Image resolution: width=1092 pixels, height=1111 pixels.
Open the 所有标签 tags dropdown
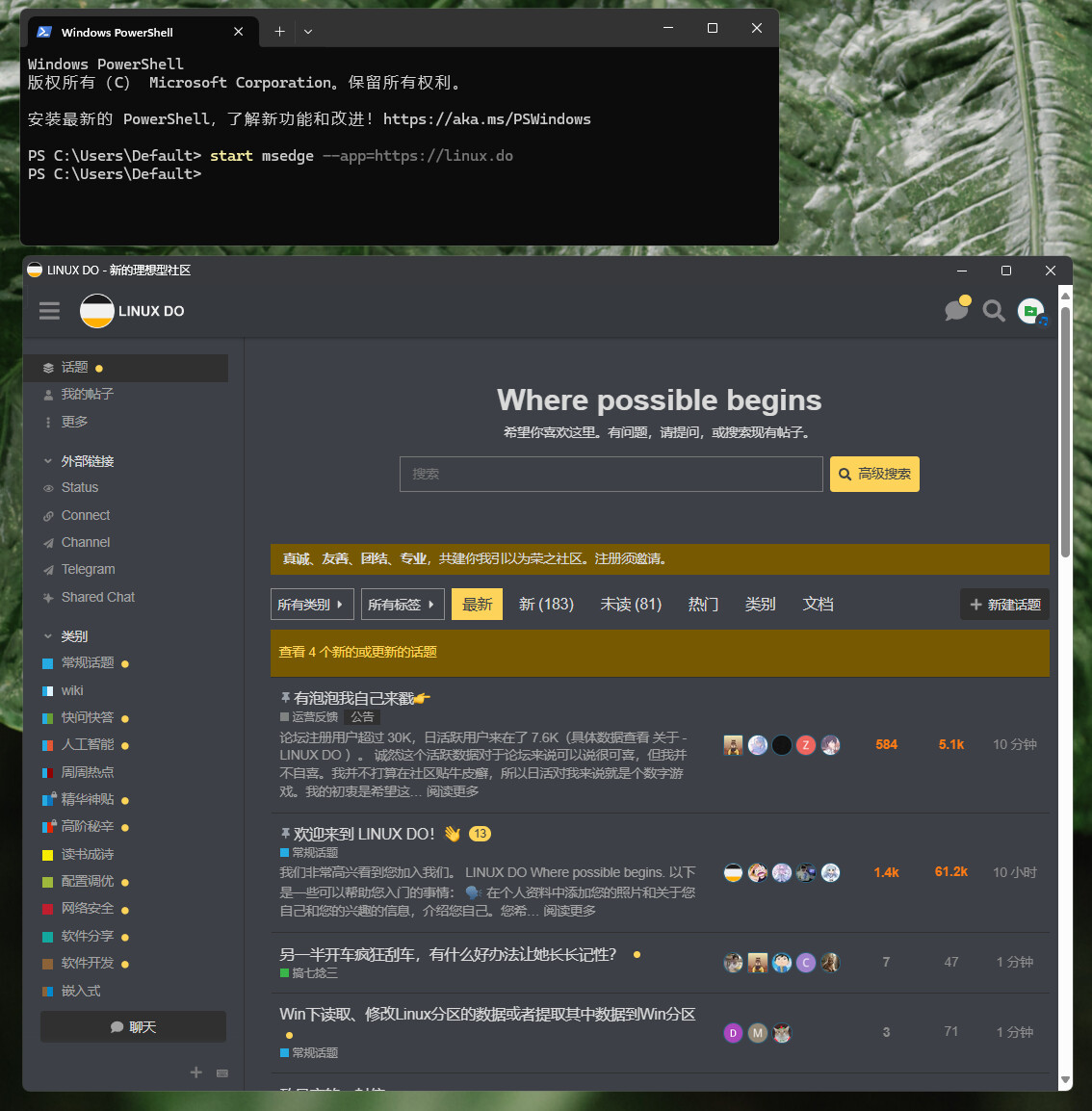click(403, 605)
